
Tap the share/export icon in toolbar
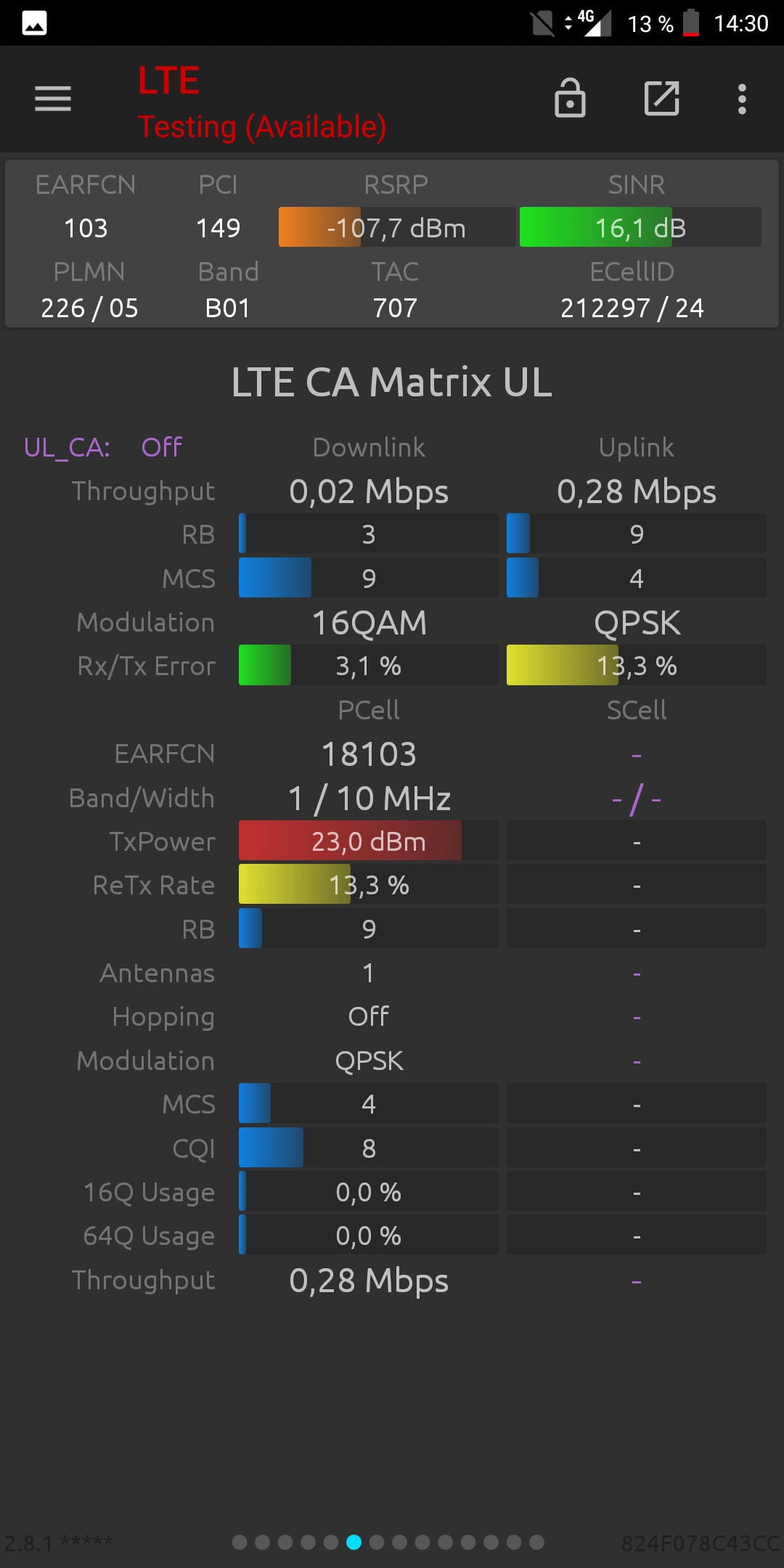click(x=662, y=99)
